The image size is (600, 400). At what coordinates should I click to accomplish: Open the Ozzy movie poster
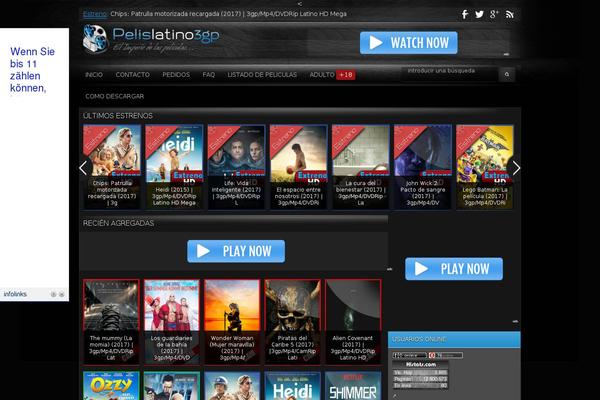(x=111, y=385)
